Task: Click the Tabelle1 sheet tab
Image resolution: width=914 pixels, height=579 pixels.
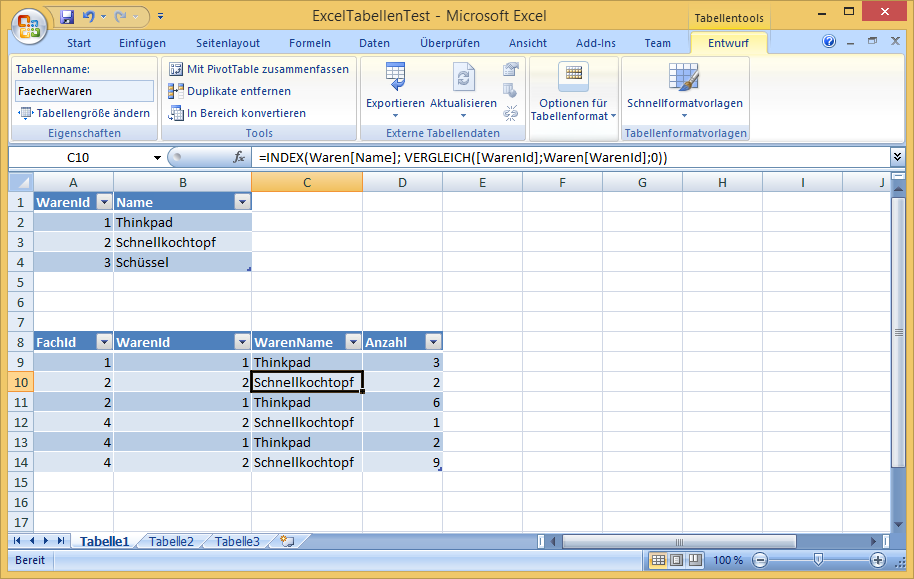Action: [104, 541]
